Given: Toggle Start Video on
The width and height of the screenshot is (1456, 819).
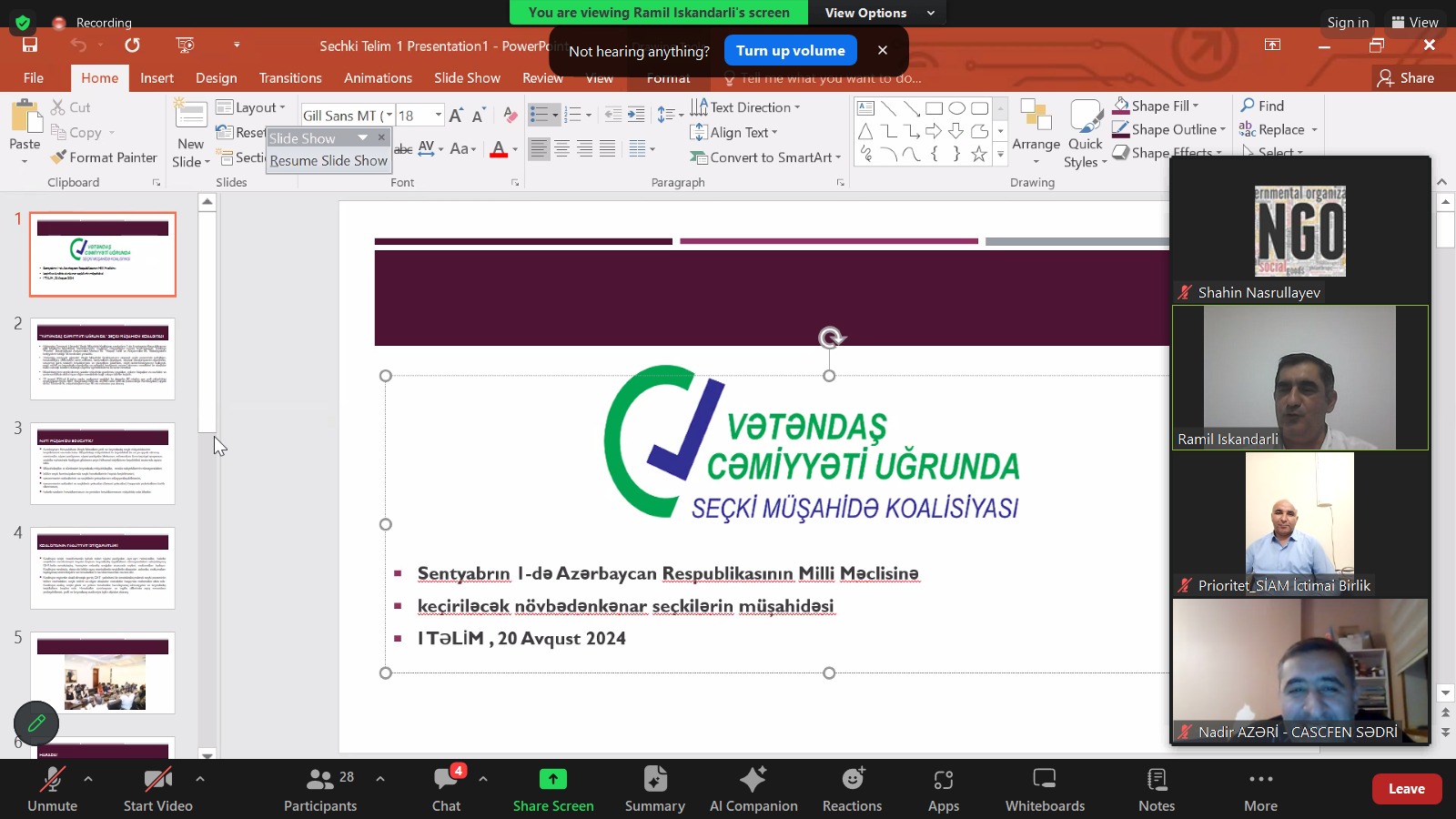Looking at the screenshot, I should click(157, 789).
